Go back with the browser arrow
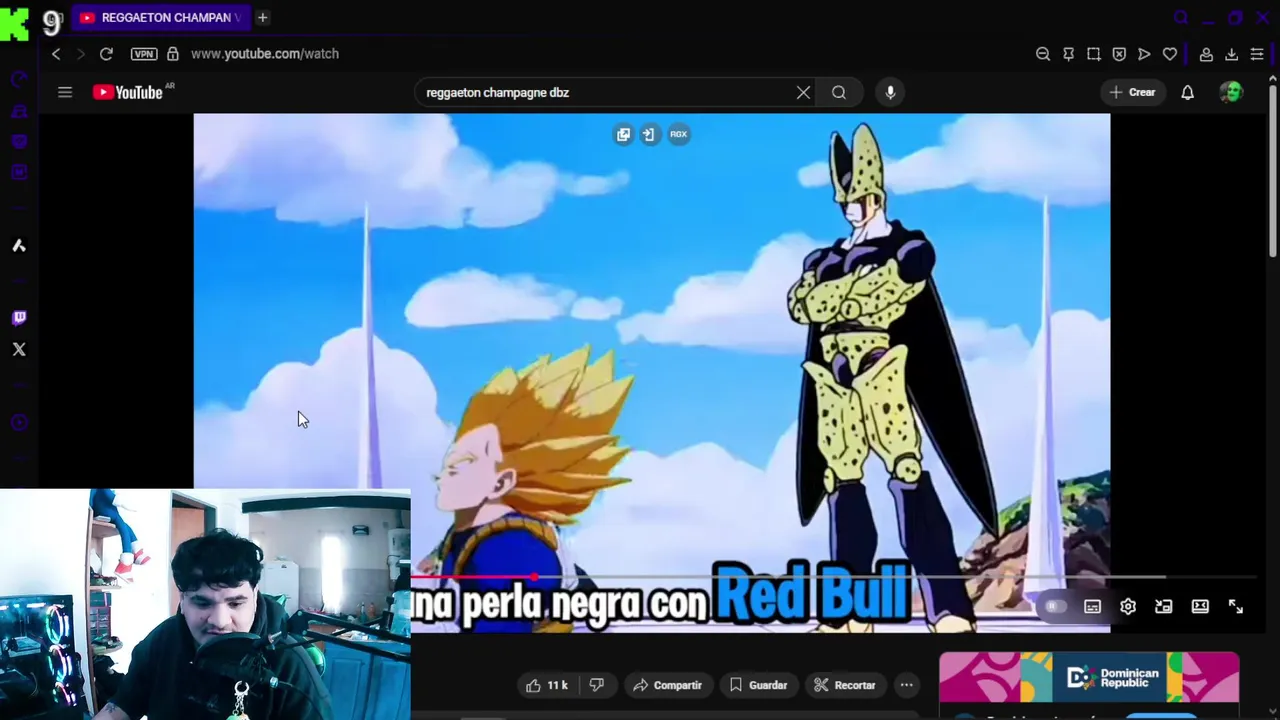This screenshot has width=1280, height=720. [x=56, y=54]
